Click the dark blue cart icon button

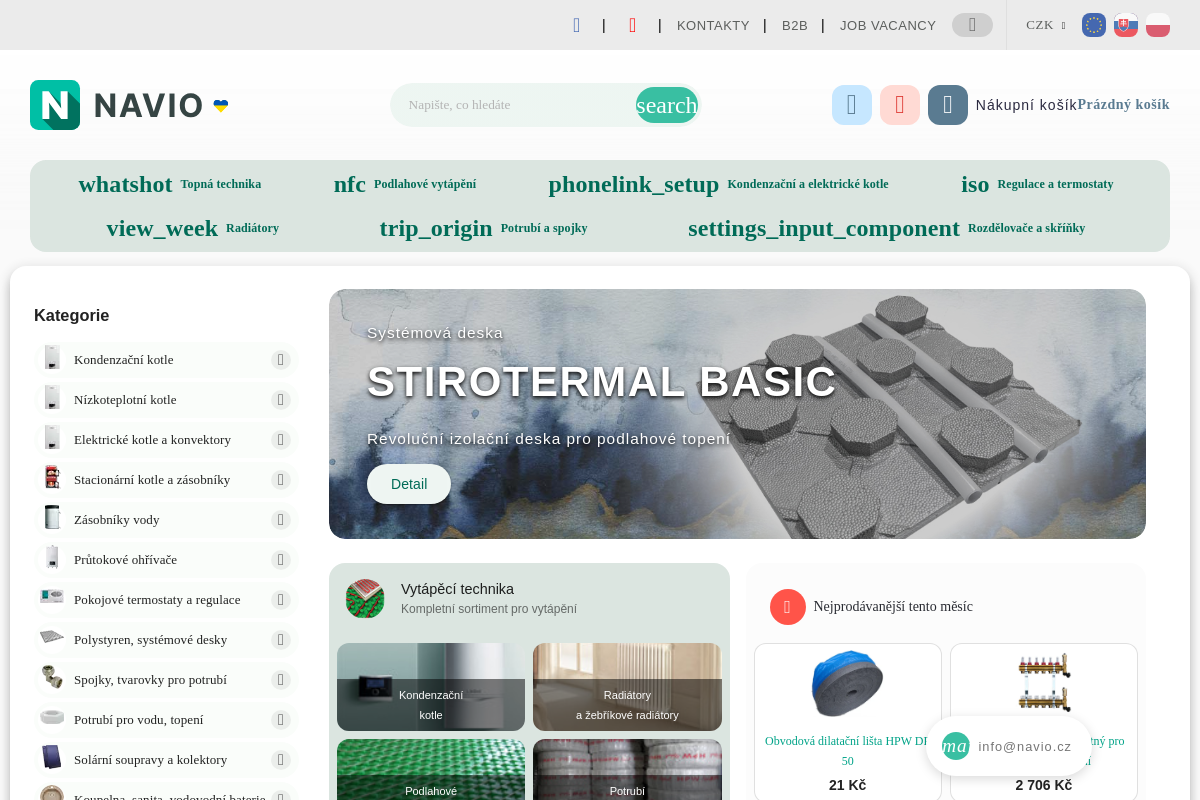[948, 105]
